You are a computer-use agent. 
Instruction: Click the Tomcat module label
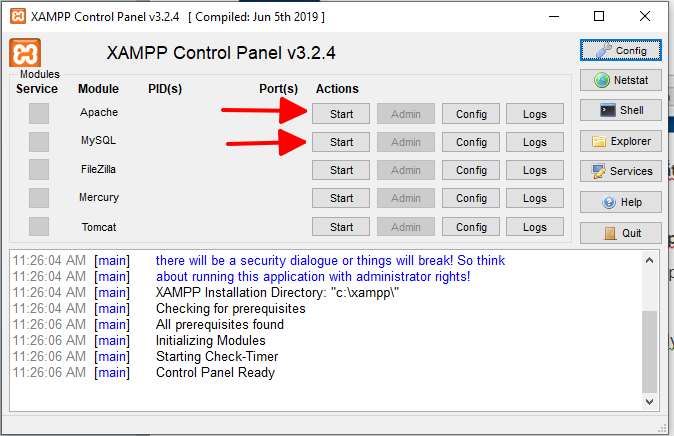click(99, 227)
